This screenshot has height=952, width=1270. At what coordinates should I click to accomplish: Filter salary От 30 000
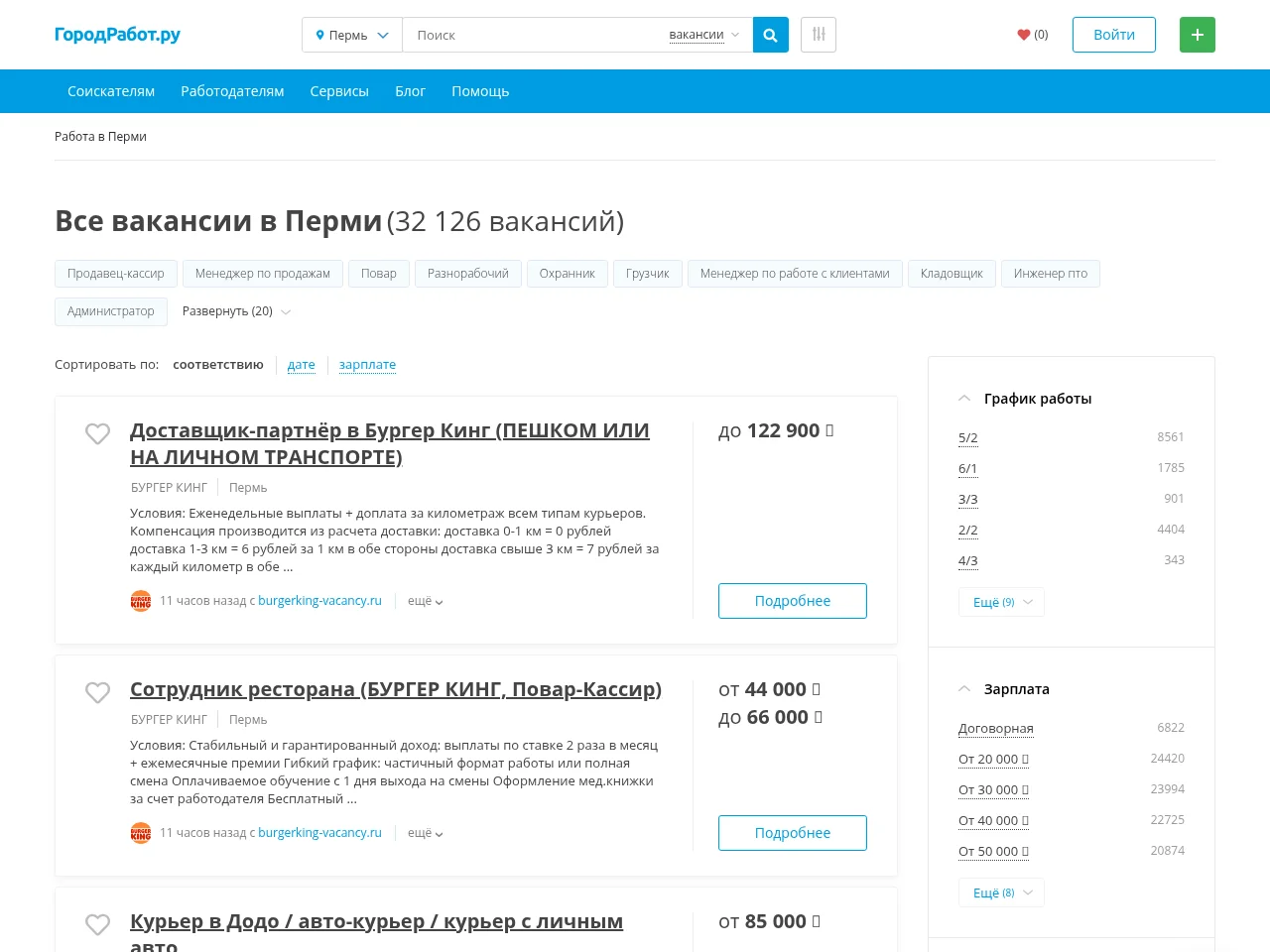click(x=993, y=789)
